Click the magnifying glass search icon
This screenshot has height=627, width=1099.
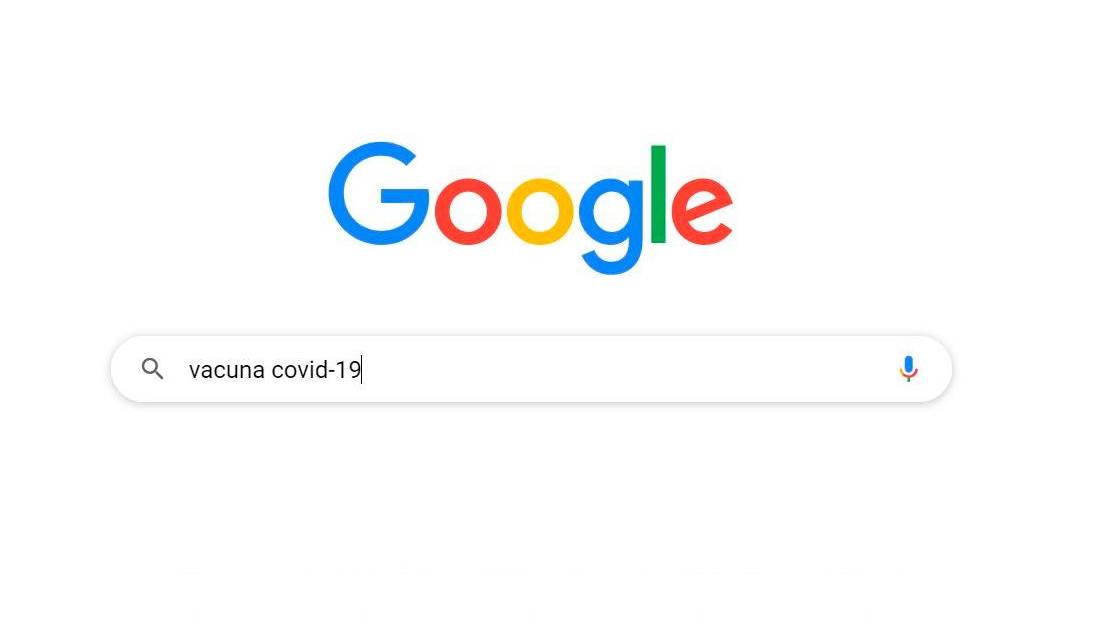pyautogui.click(x=152, y=368)
